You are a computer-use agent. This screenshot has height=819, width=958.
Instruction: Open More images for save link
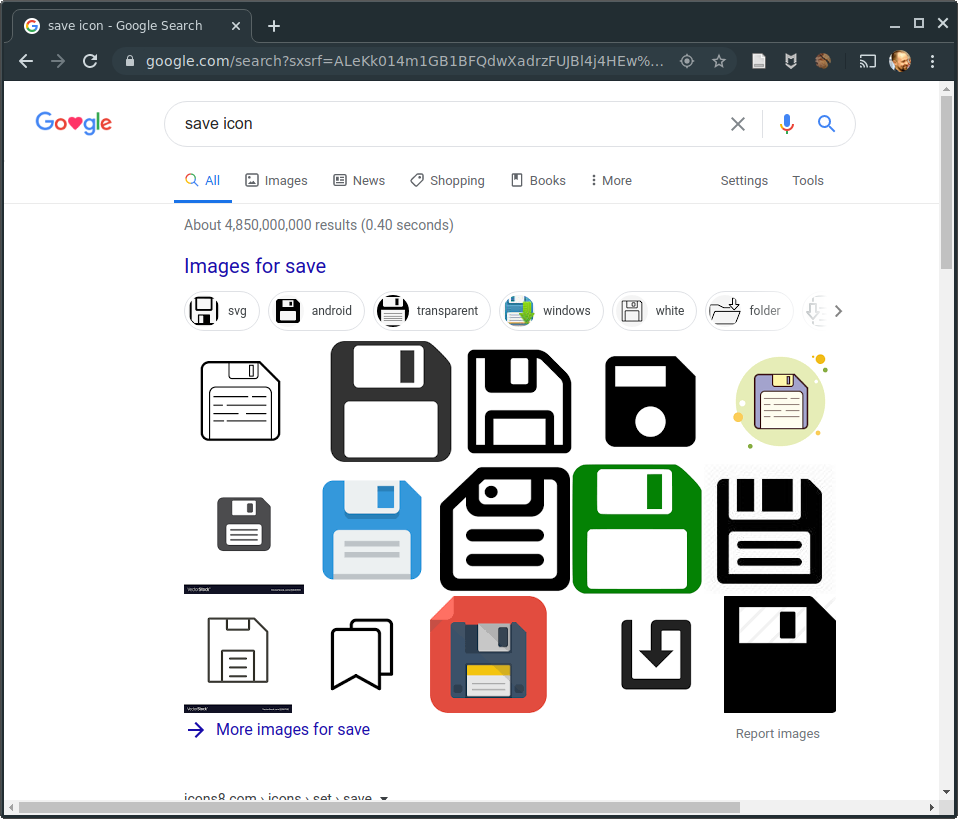[279, 730]
